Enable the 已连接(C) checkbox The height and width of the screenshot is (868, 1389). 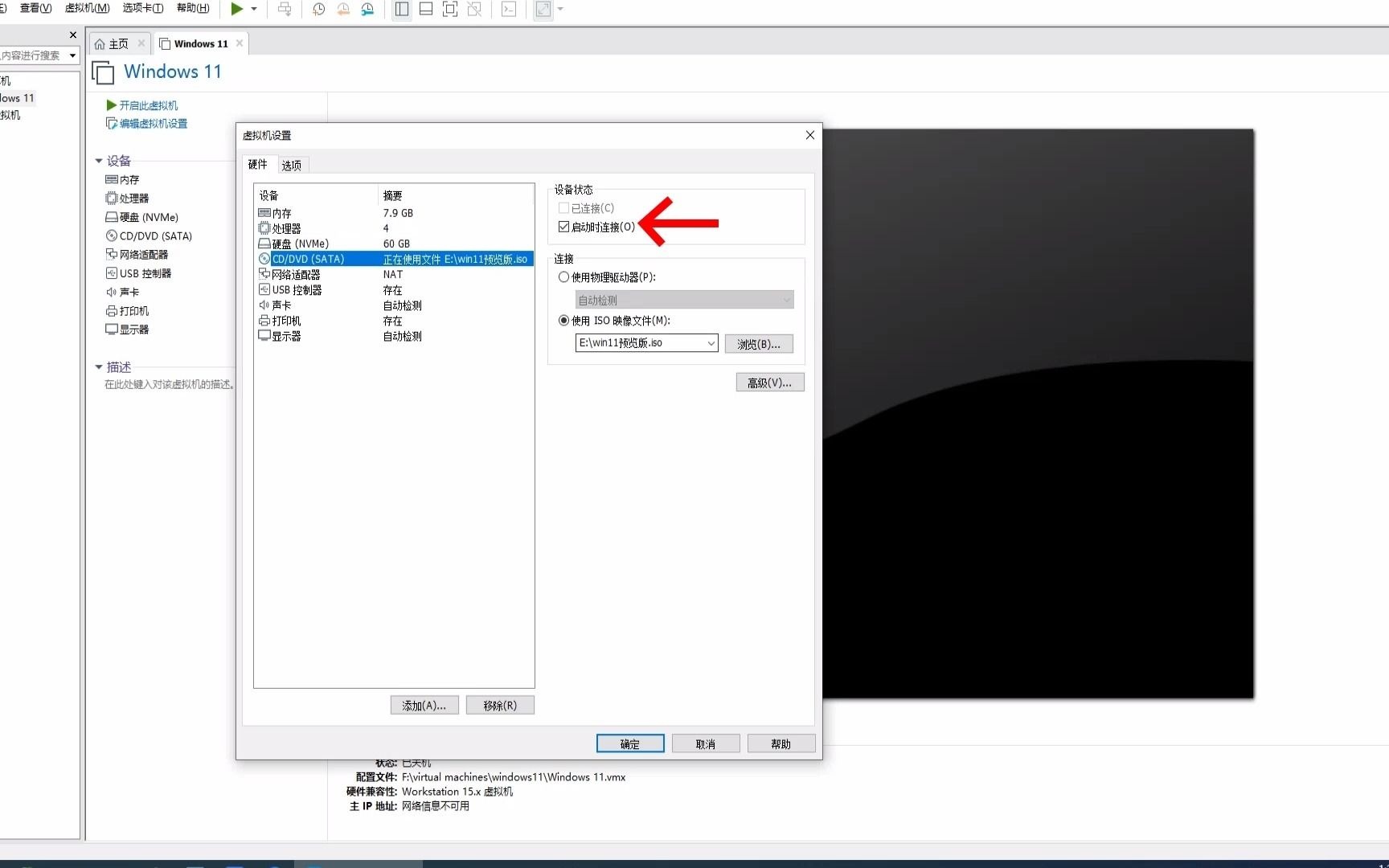563,207
